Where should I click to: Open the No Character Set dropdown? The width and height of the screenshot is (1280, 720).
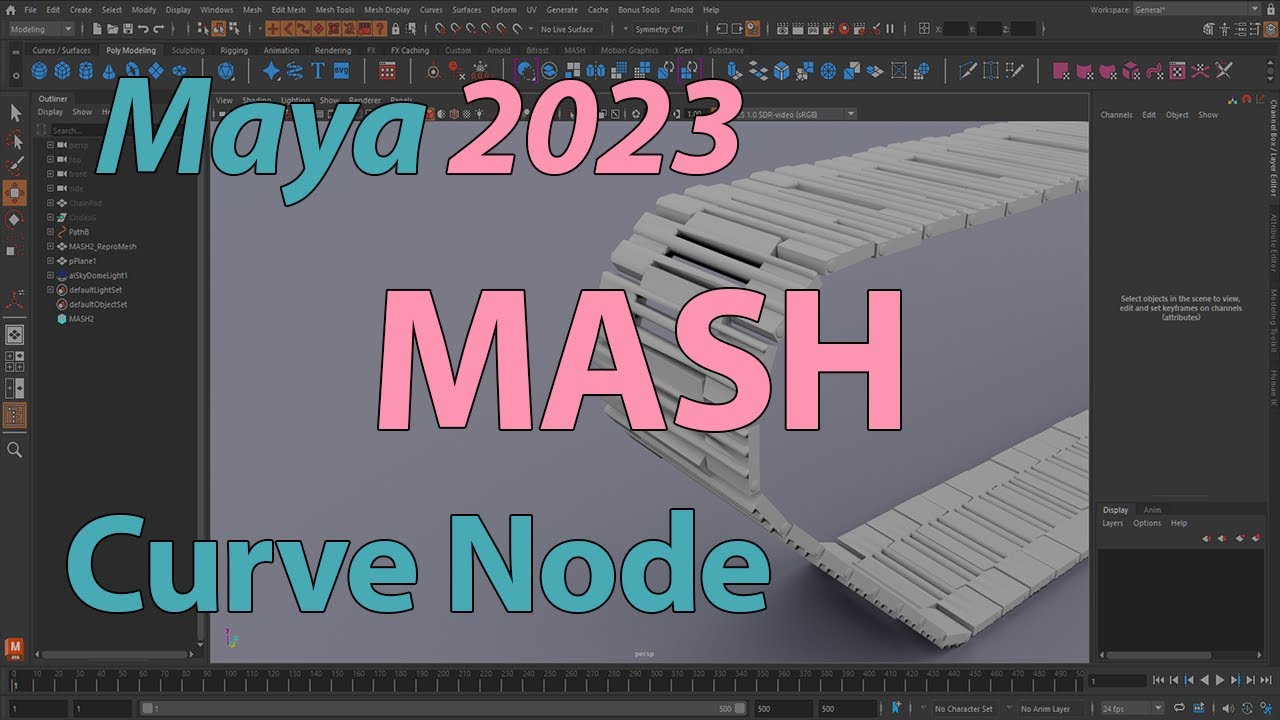pos(963,709)
